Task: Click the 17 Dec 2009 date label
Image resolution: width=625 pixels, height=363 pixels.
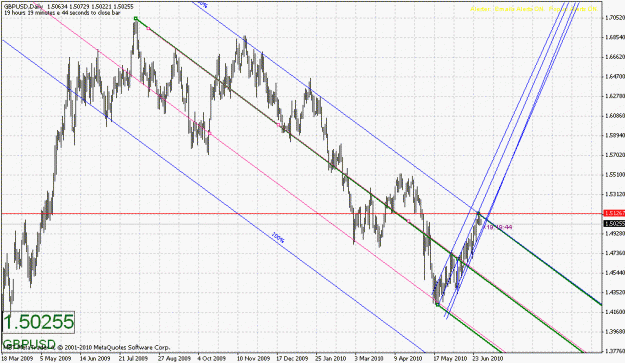Action: [292, 358]
